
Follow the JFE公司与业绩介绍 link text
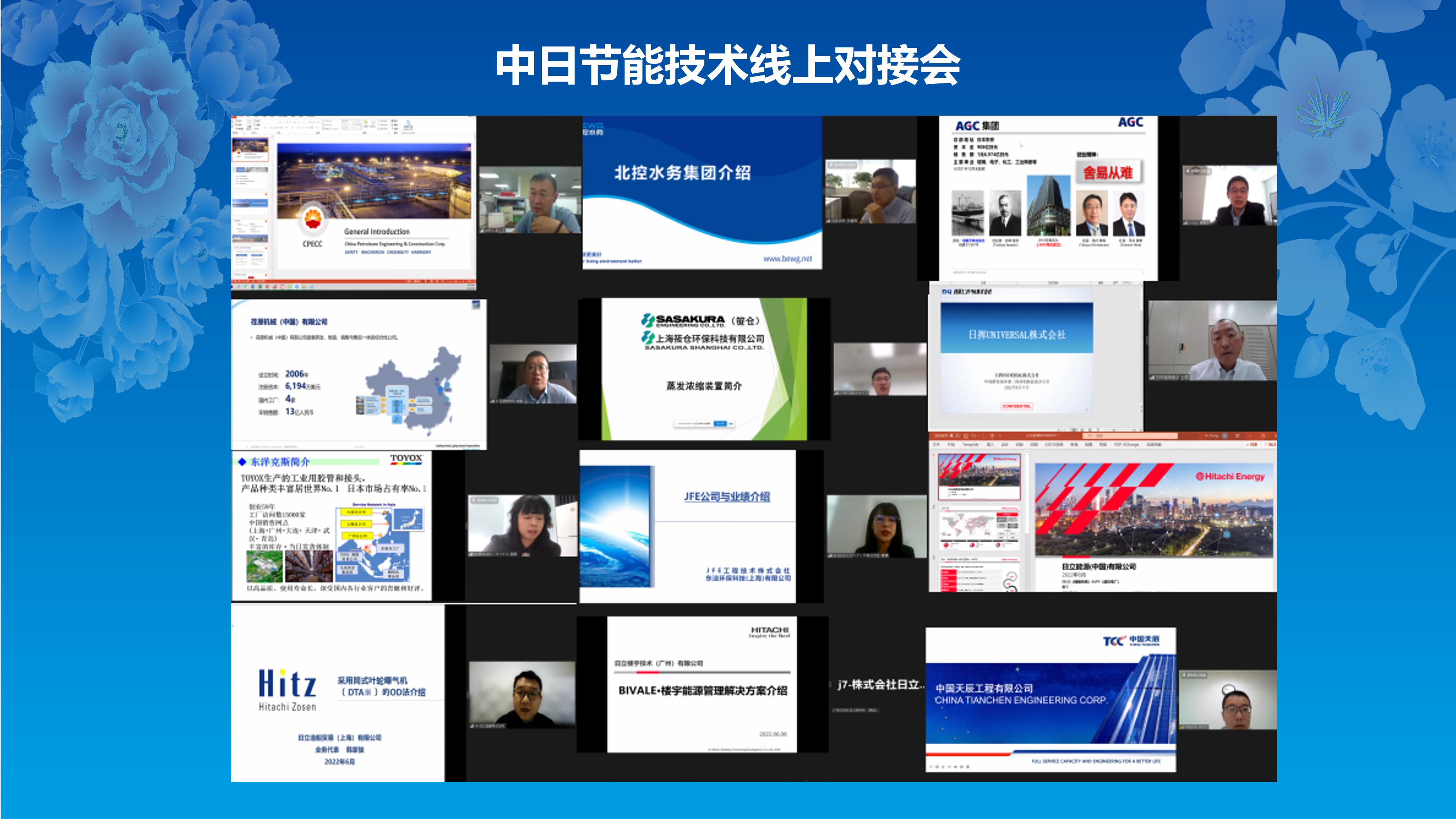pyautogui.click(x=727, y=497)
